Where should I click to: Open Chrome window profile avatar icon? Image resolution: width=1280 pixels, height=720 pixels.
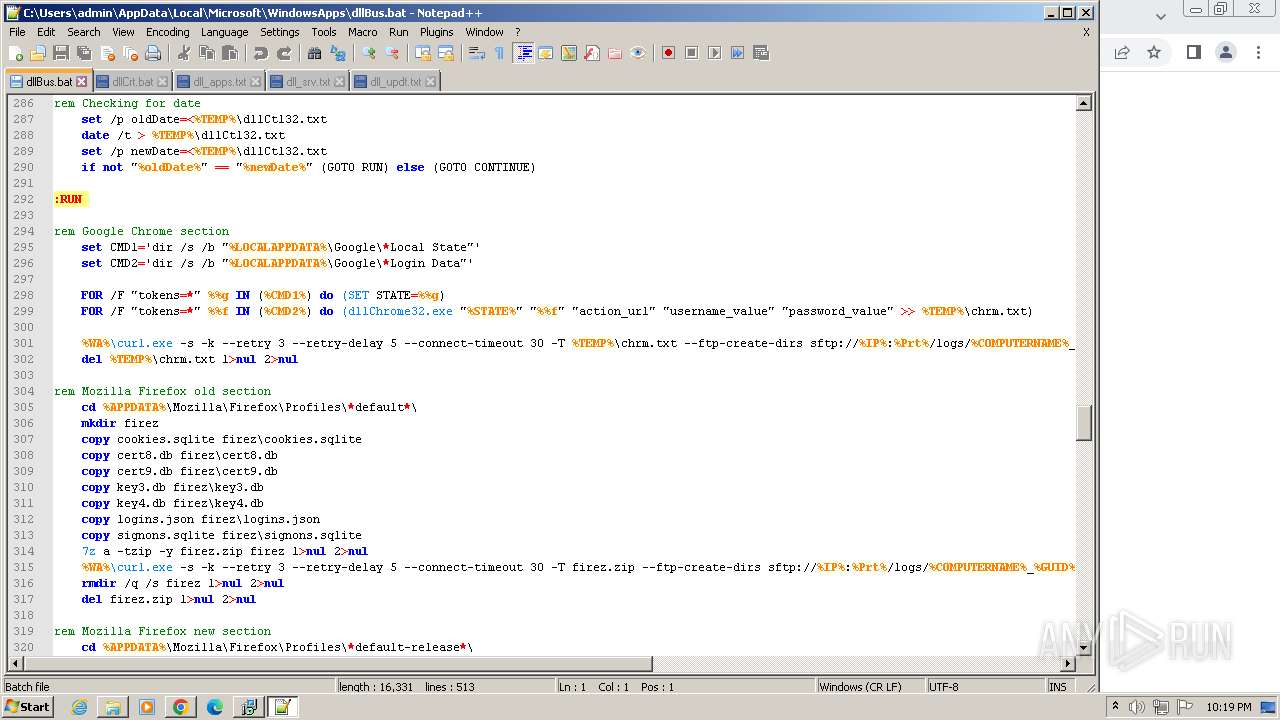point(1226,52)
